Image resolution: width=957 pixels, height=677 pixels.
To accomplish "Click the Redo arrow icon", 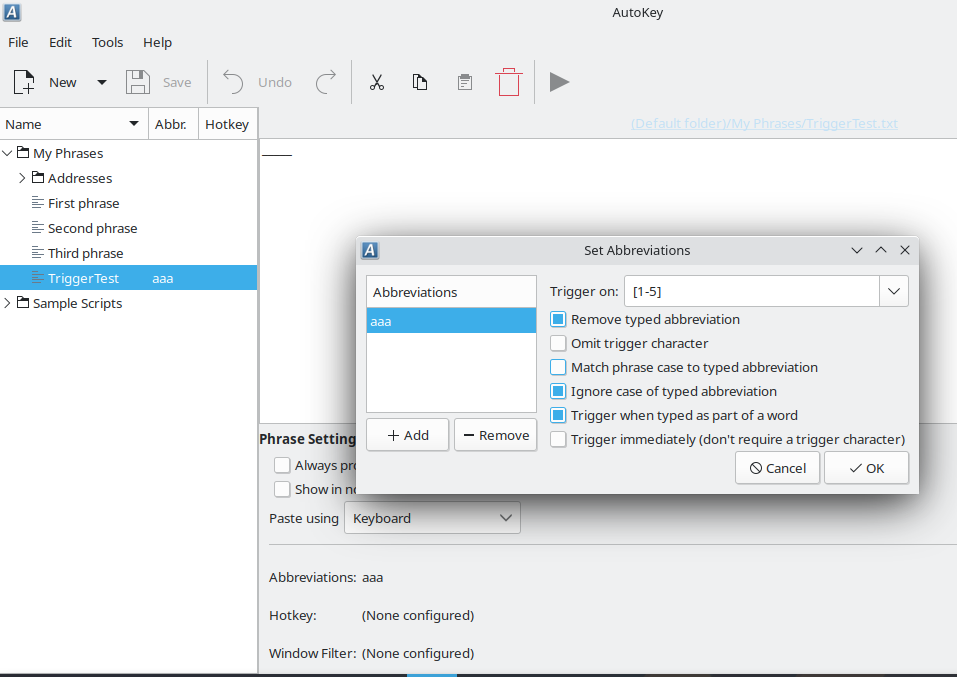I will (326, 82).
